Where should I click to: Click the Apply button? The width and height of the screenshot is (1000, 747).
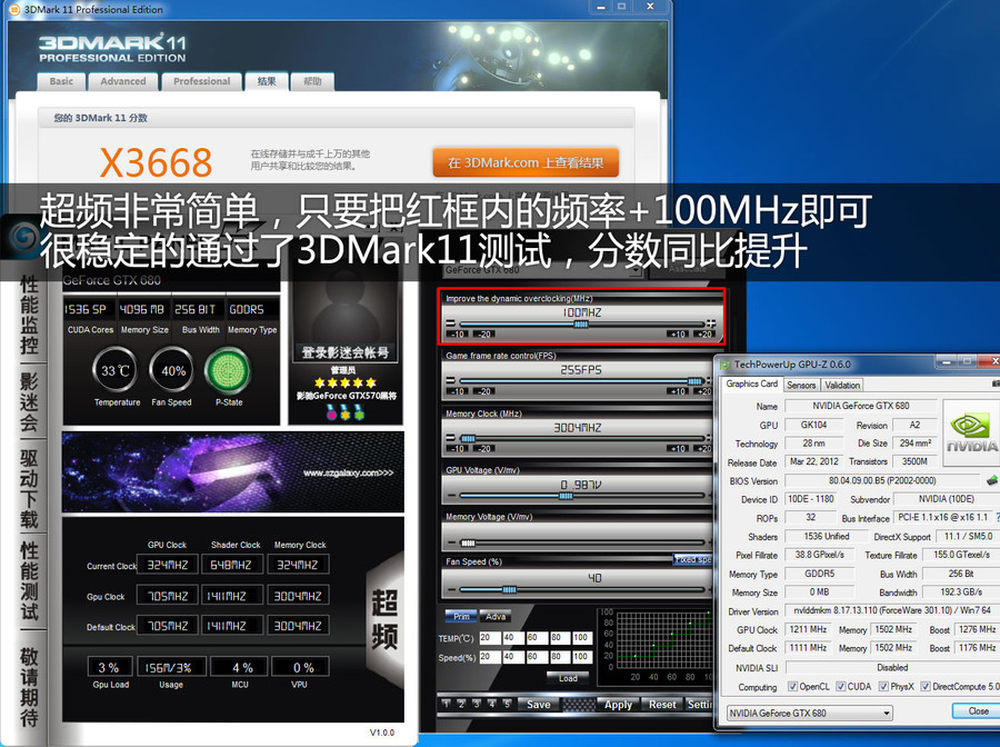point(618,704)
